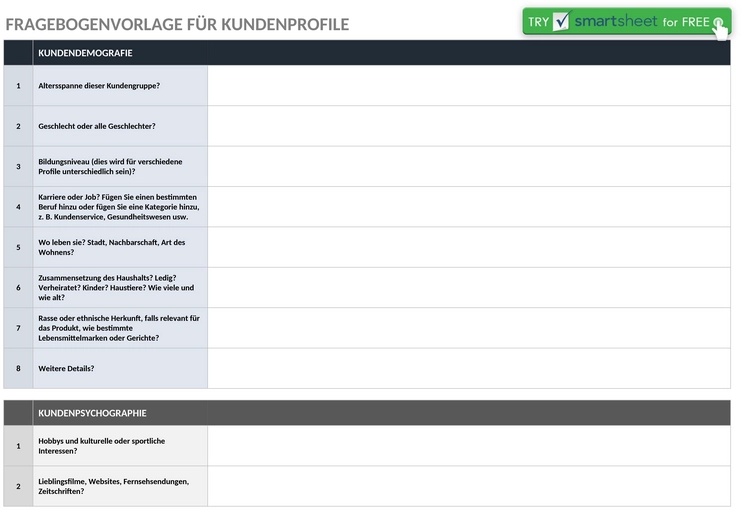Click row number 5 beside 'Wo leben sie?'
The height and width of the screenshot is (510, 742).
point(18,247)
